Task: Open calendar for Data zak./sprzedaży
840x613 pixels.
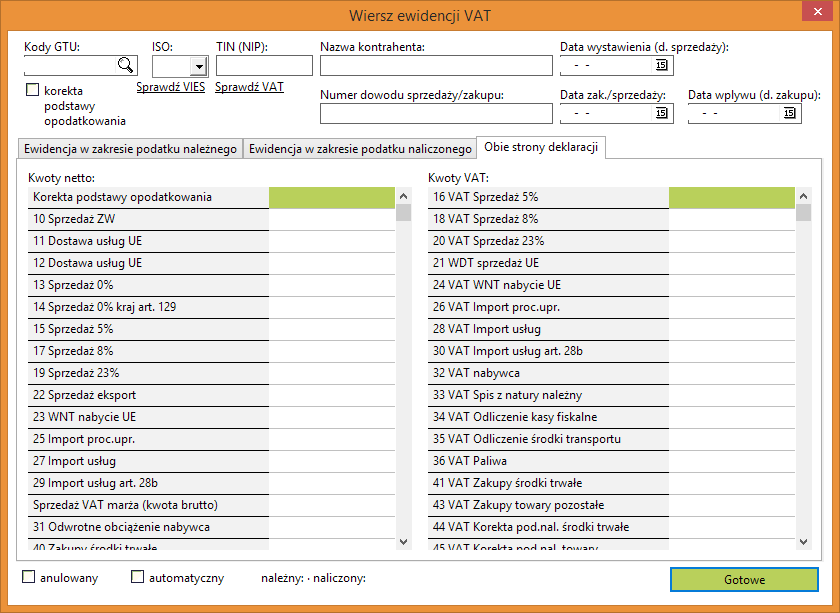Action: coord(662,113)
